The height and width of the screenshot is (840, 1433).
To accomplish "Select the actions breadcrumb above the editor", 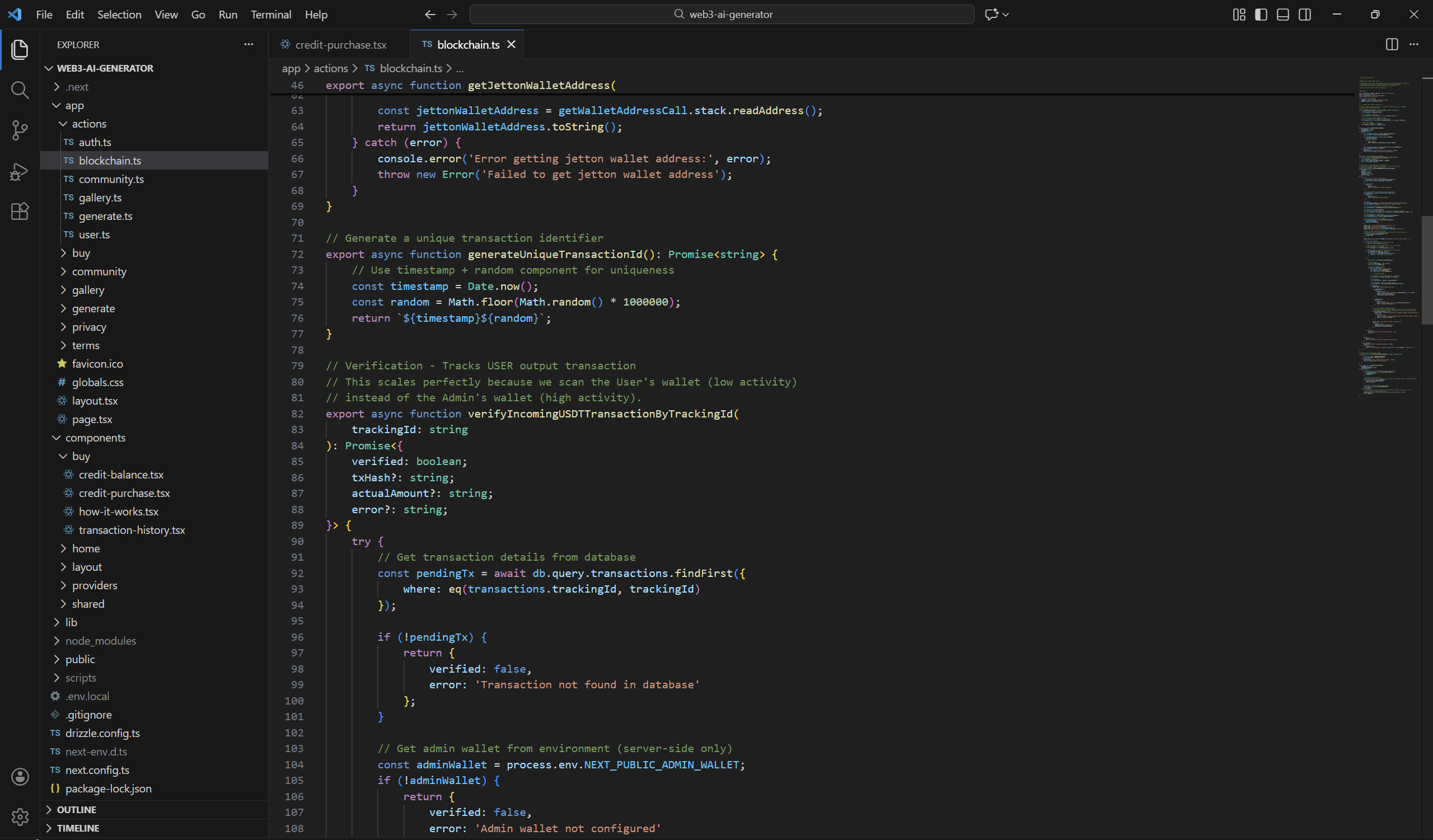I will tap(331, 68).
